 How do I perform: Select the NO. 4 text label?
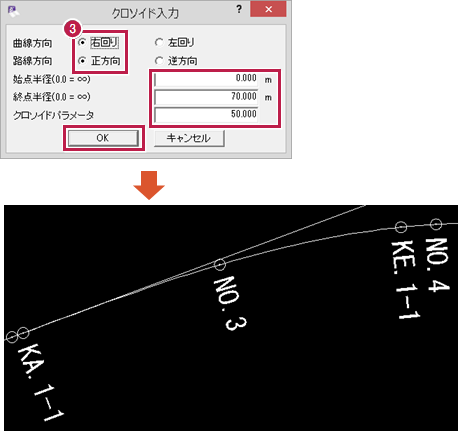point(437,265)
